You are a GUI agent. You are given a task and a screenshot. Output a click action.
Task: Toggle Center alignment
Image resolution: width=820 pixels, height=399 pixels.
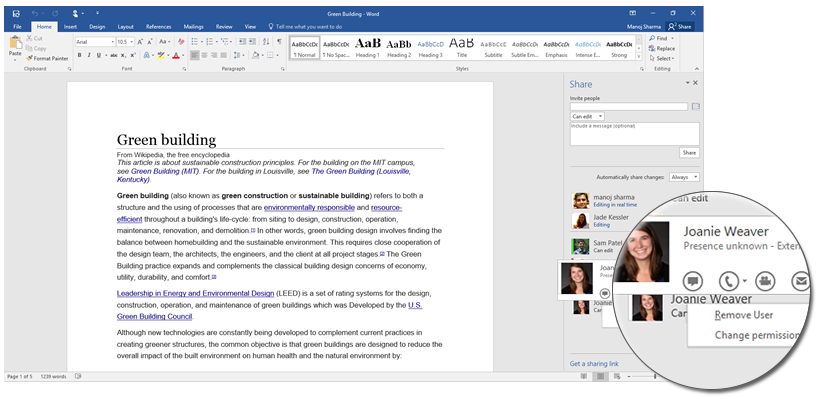point(204,55)
